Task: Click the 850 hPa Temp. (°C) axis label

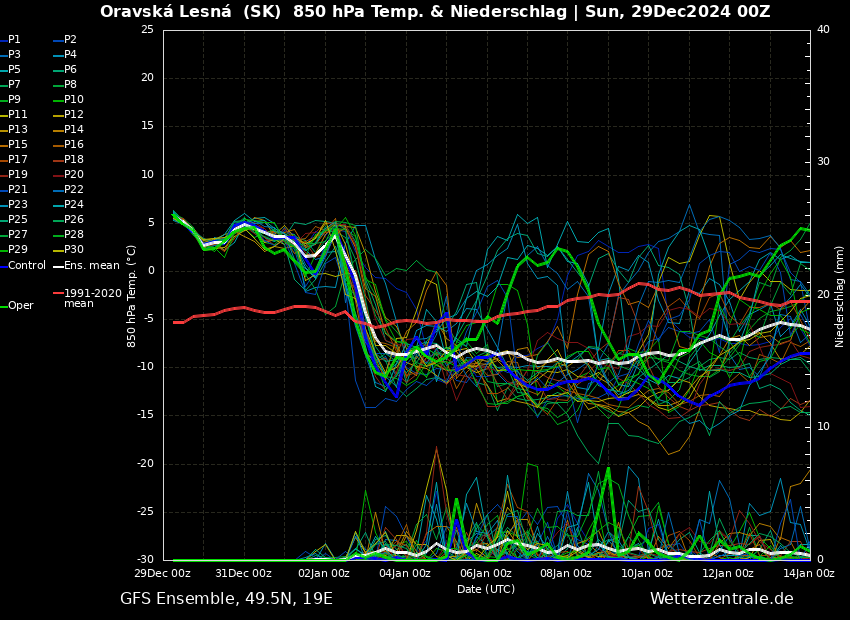Action: click(x=132, y=295)
